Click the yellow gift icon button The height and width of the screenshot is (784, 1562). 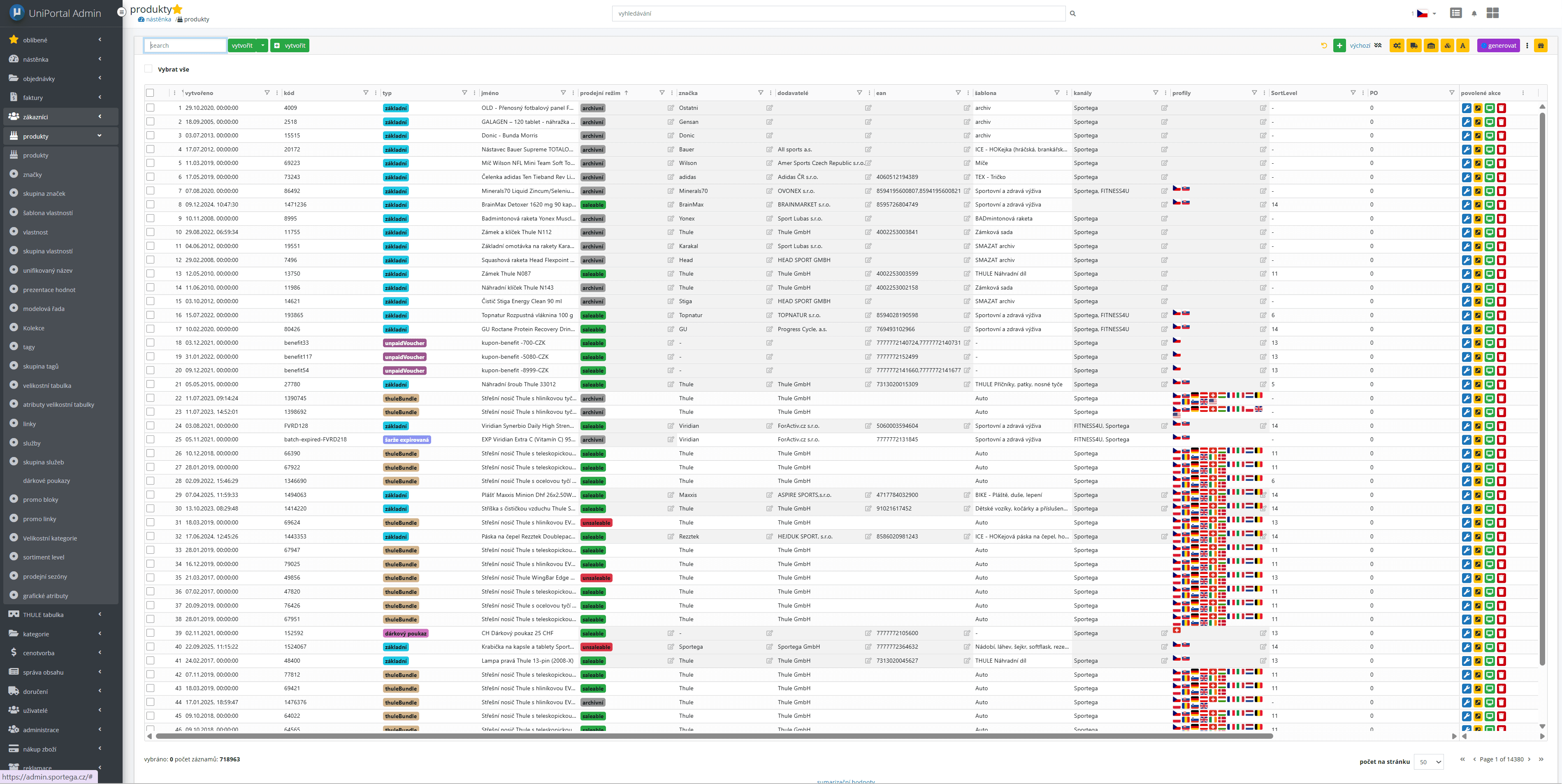coord(1540,46)
